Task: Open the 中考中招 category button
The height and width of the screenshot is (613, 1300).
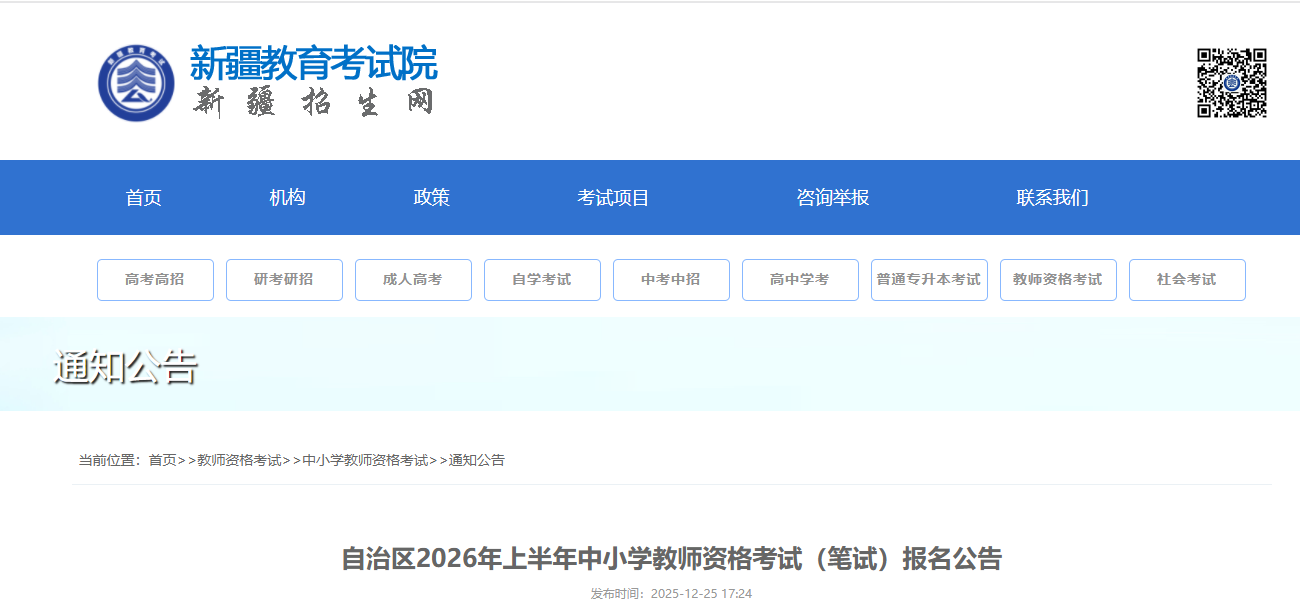Action: pos(671,280)
